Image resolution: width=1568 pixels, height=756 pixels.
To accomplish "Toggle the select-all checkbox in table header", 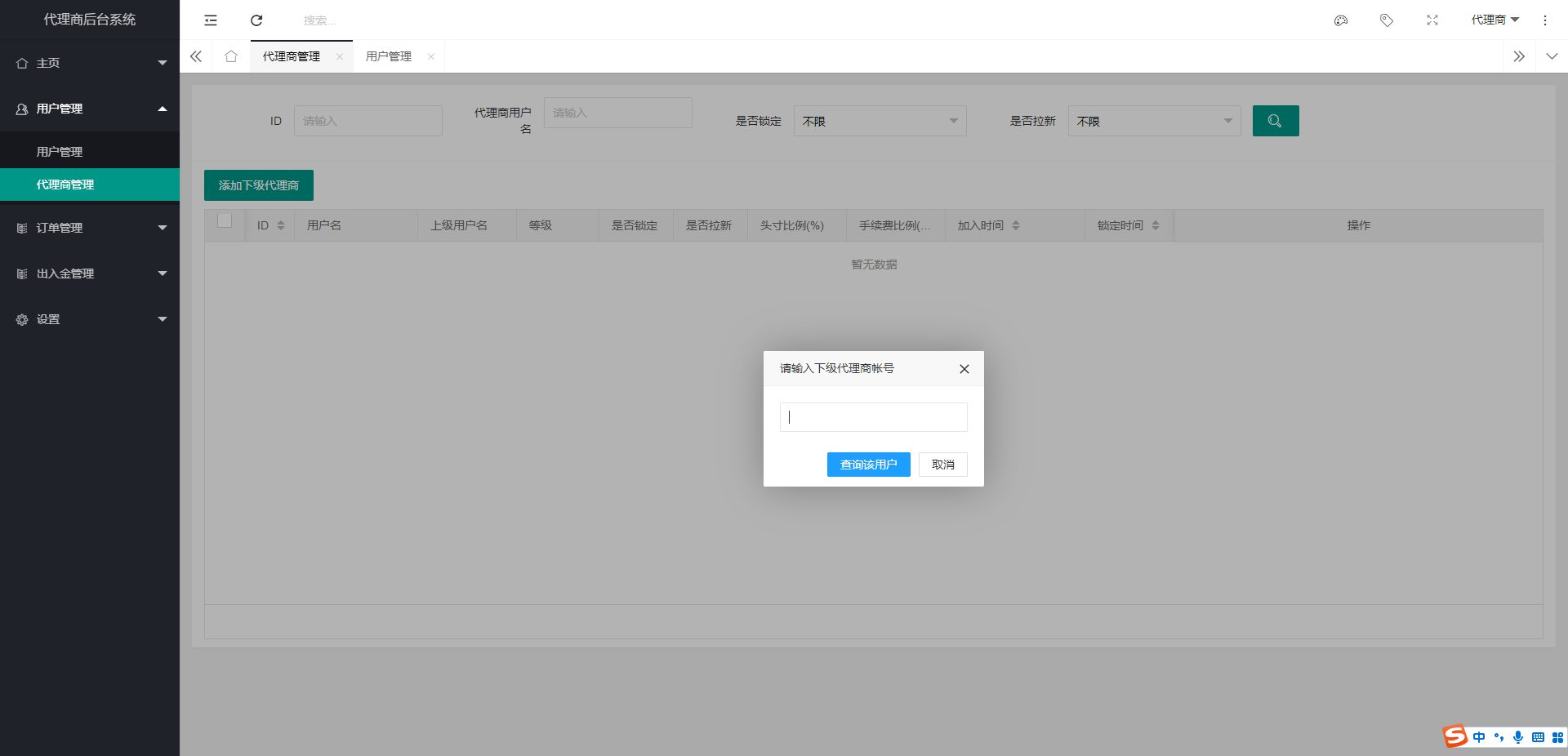I will click(225, 220).
